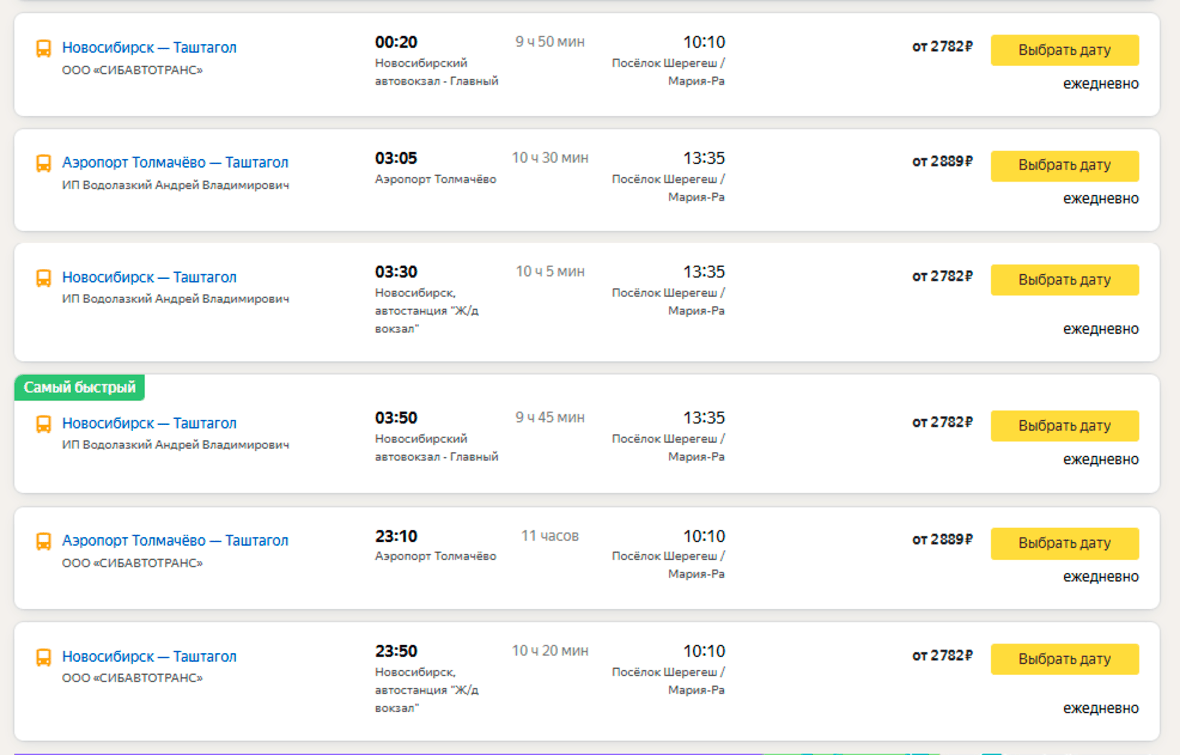The width and height of the screenshot is (1180, 755).
Task: Select Выбрать дату for the 23:50 trip
Action: (1064, 659)
